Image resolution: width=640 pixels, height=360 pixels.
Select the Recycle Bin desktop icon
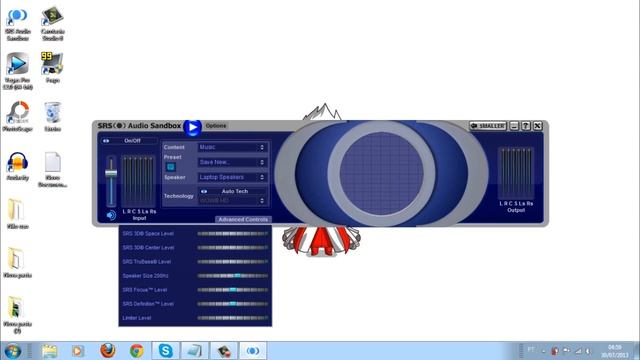click(x=53, y=117)
